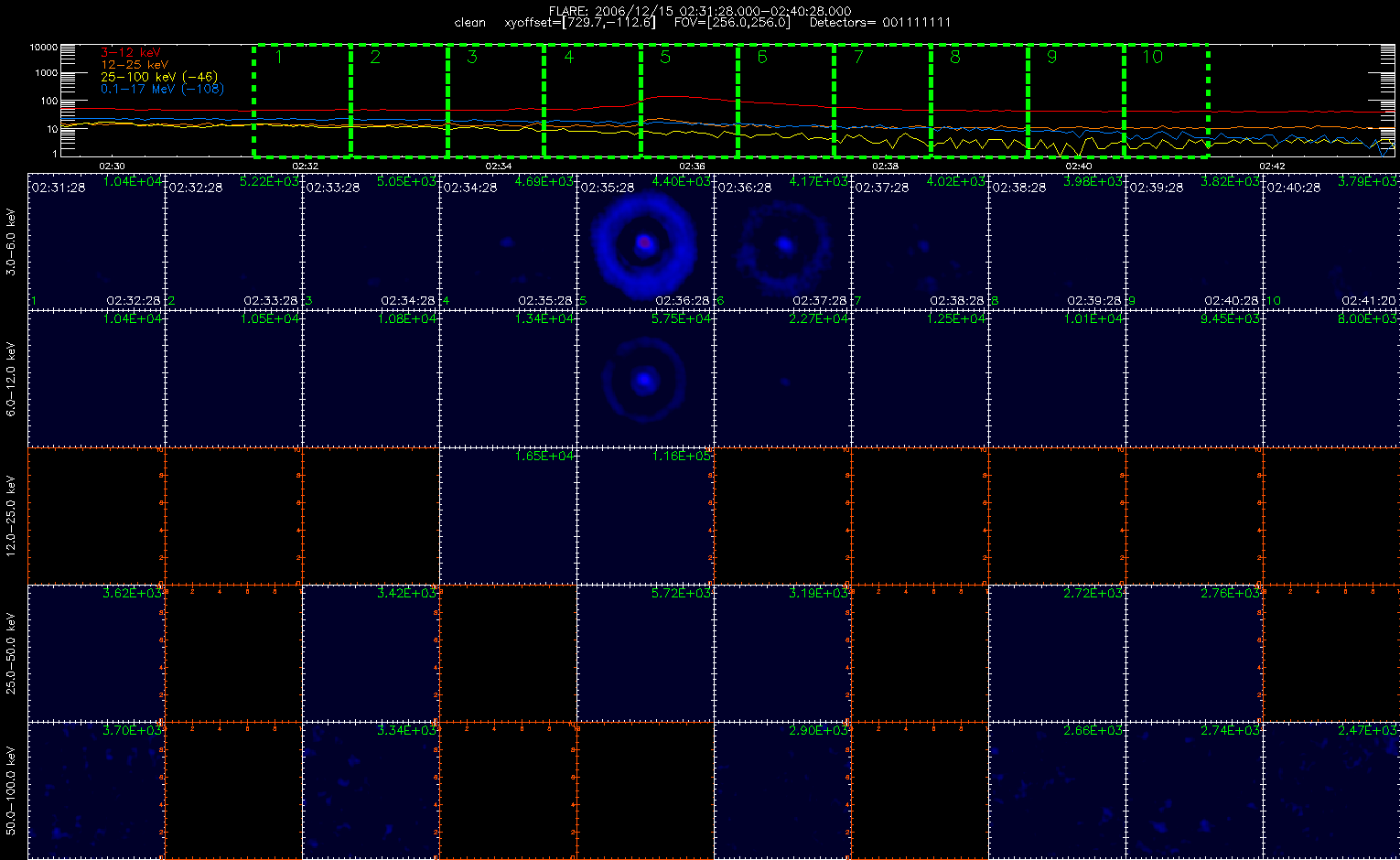The width and height of the screenshot is (1400, 860).
Task: Click the peak value 3.34E+03
Action: [407, 731]
